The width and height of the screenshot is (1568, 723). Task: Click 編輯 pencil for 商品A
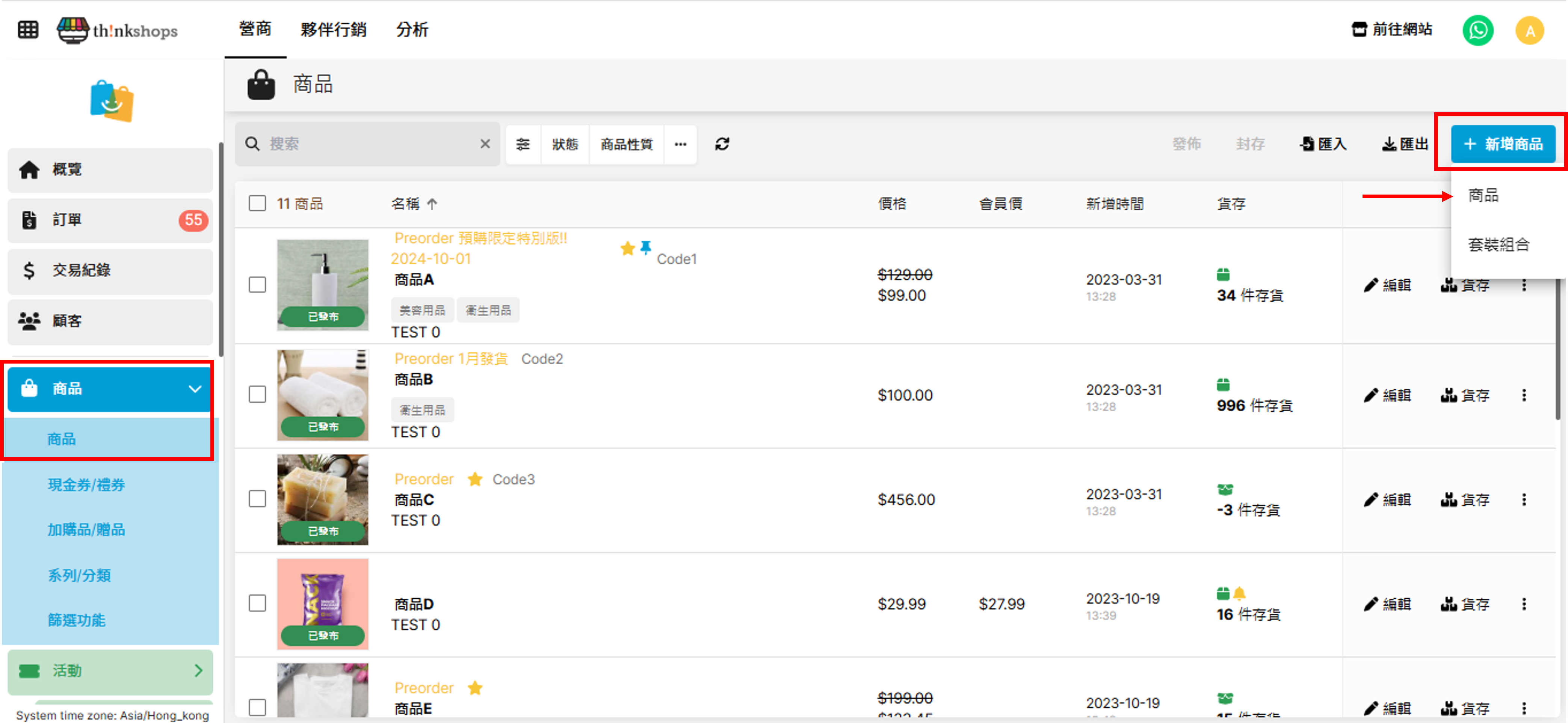(1387, 285)
